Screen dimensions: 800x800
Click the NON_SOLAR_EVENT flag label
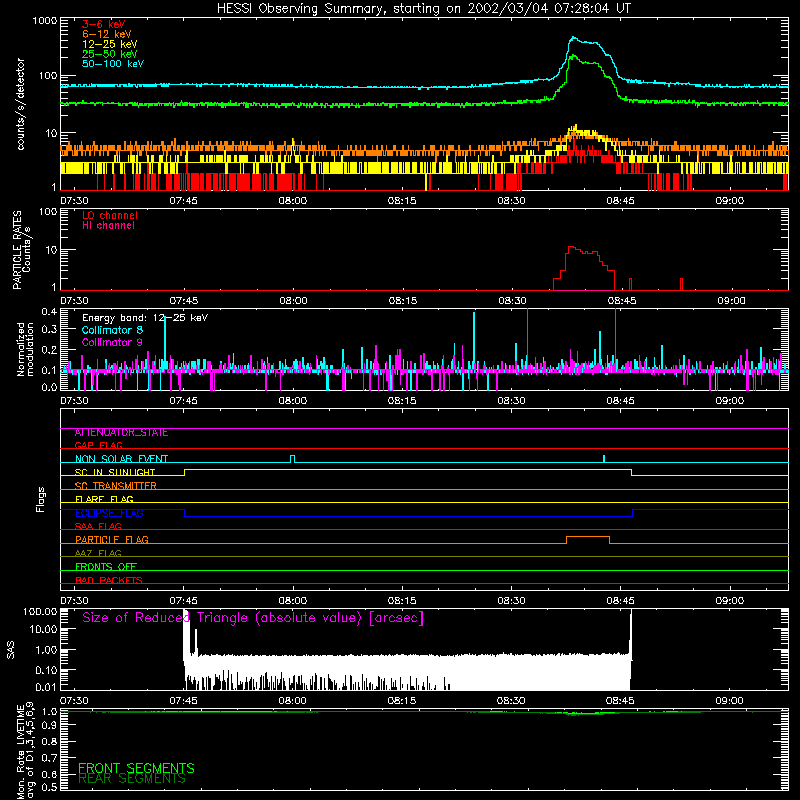point(121,459)
